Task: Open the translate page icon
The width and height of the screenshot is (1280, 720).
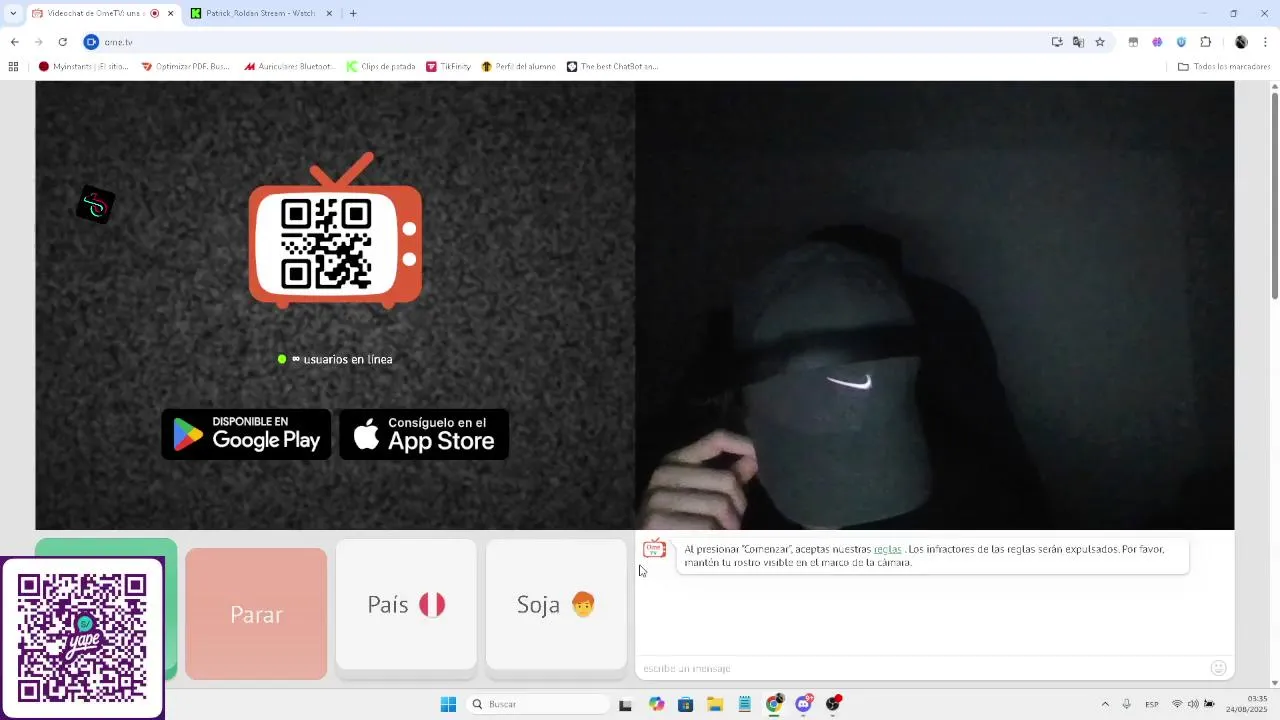Action: tap(1078, 42)
